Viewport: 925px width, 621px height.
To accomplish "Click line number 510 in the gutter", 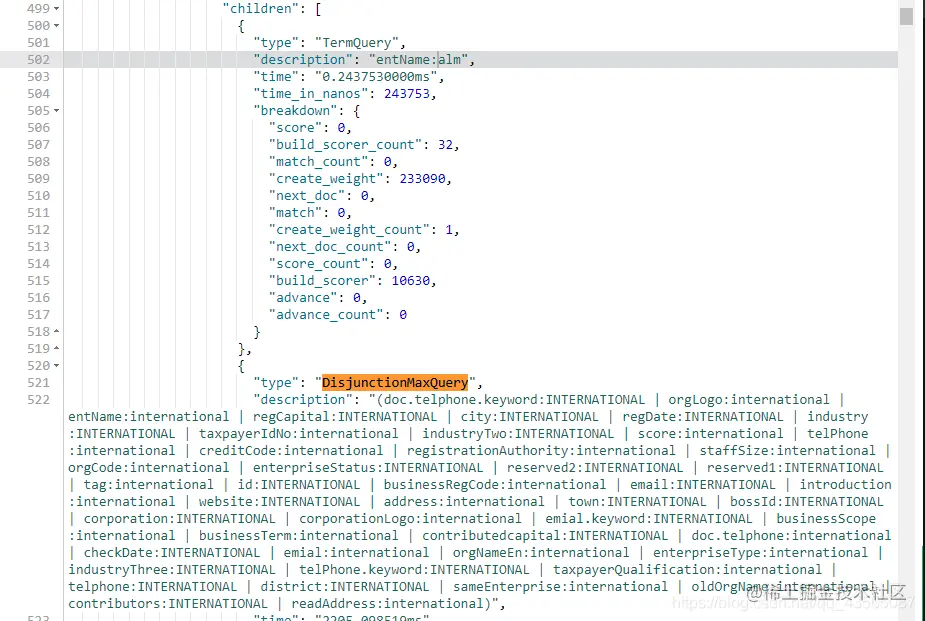I will (x=38, y=196).
